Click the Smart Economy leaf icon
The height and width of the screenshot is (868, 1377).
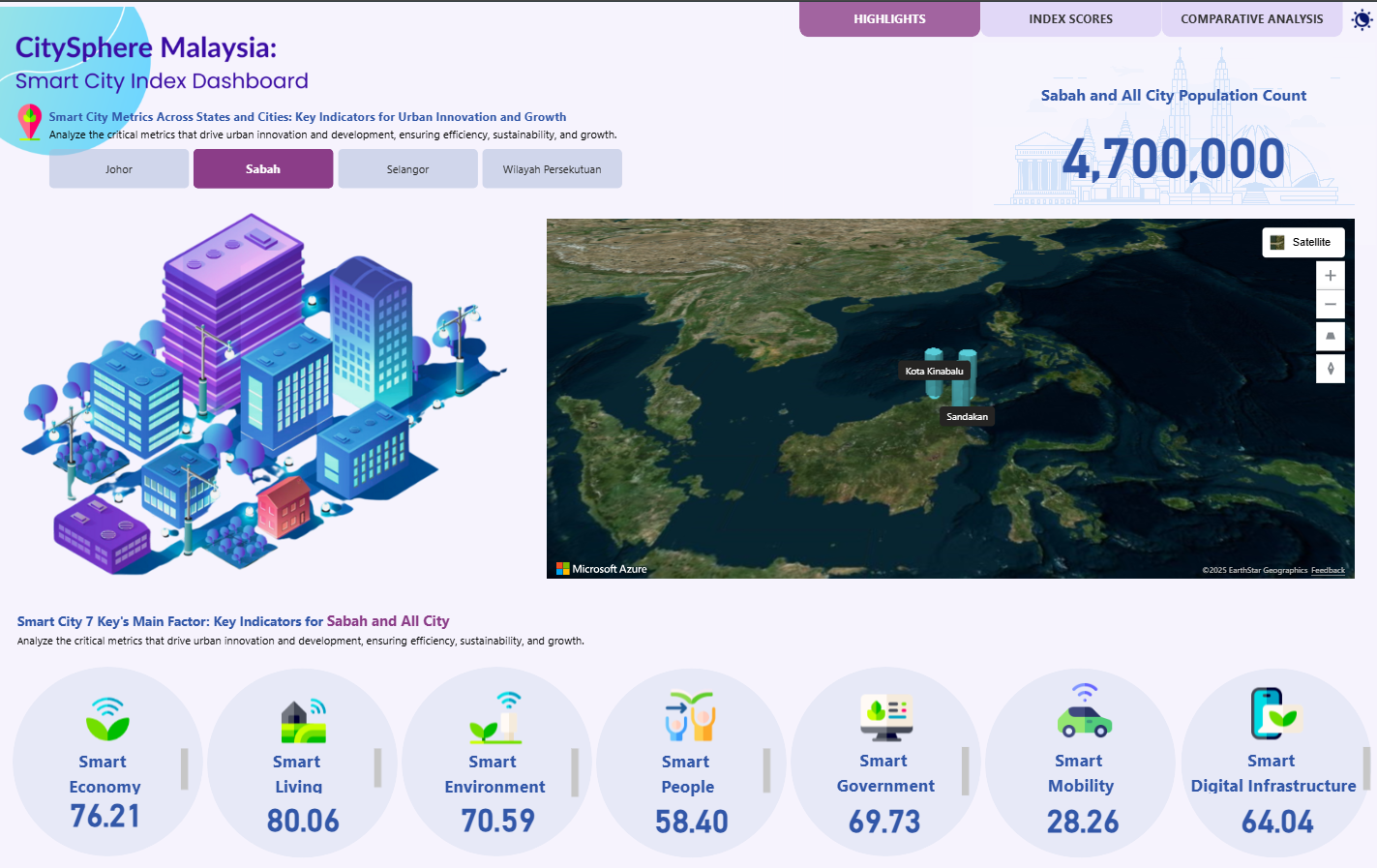pos(106,719)
